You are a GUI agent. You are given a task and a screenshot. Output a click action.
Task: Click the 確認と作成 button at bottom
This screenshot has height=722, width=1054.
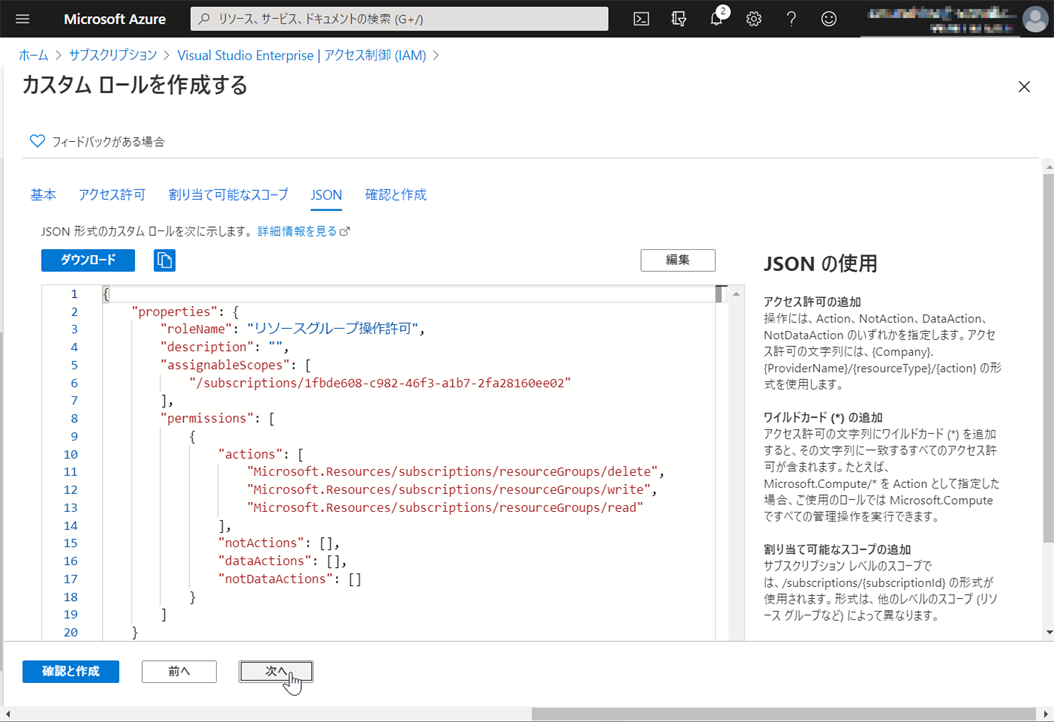point(71,672)
